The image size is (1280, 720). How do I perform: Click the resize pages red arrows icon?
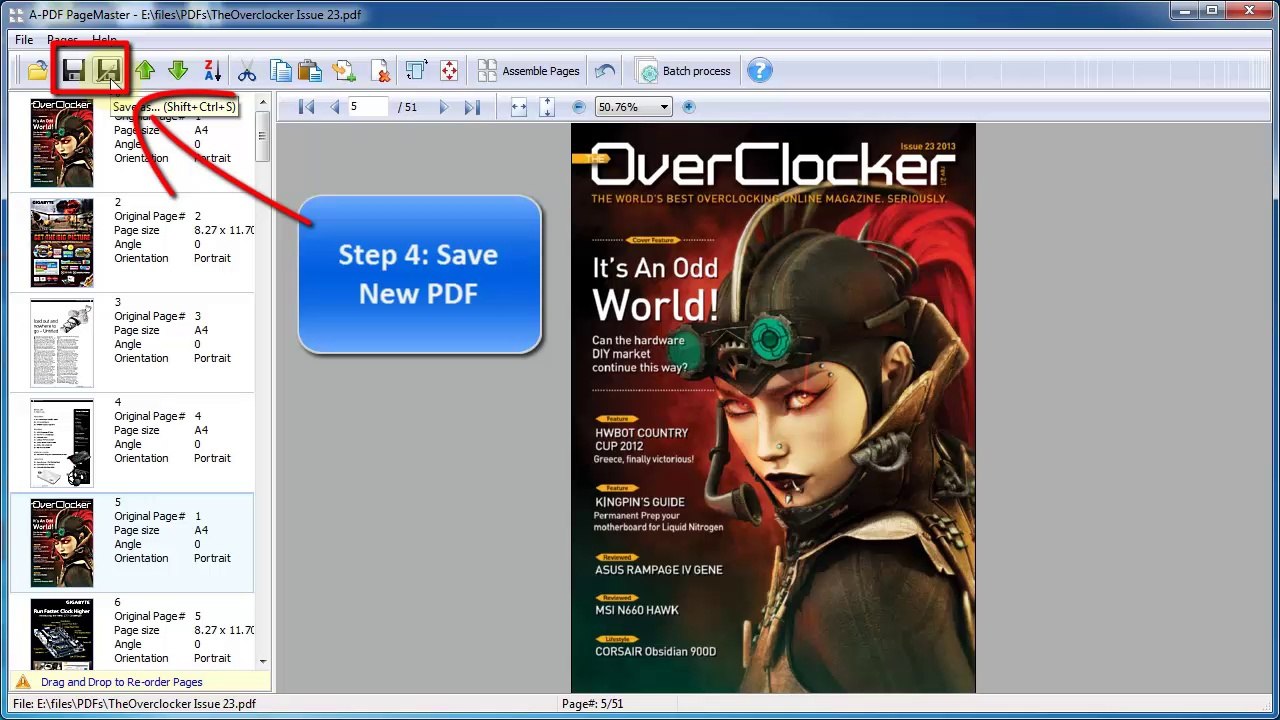tap(449, 71)
